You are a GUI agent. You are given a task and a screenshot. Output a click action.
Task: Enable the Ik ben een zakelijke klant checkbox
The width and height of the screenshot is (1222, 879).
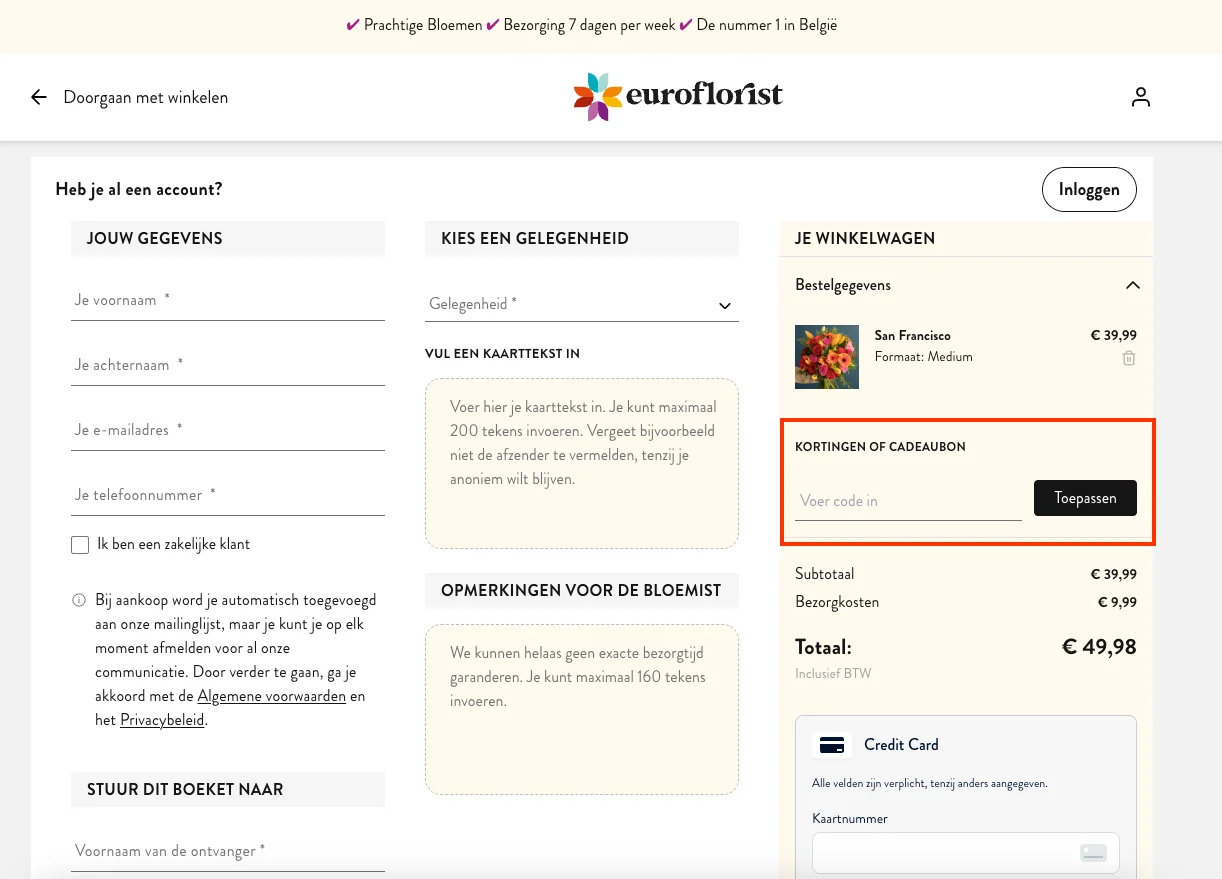coord(80,544)
